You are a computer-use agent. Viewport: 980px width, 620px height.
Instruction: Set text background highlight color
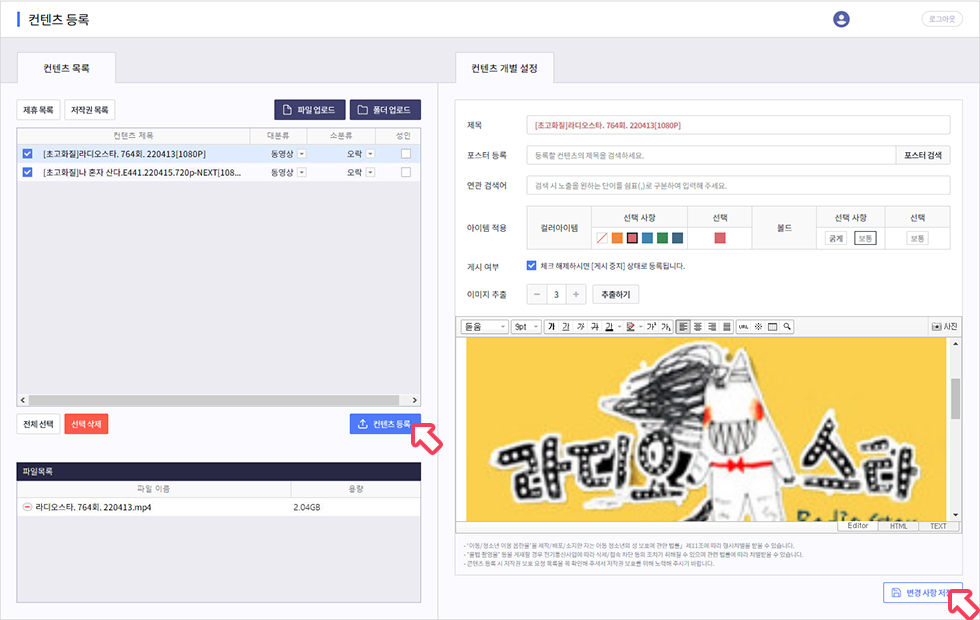[631, 327]
